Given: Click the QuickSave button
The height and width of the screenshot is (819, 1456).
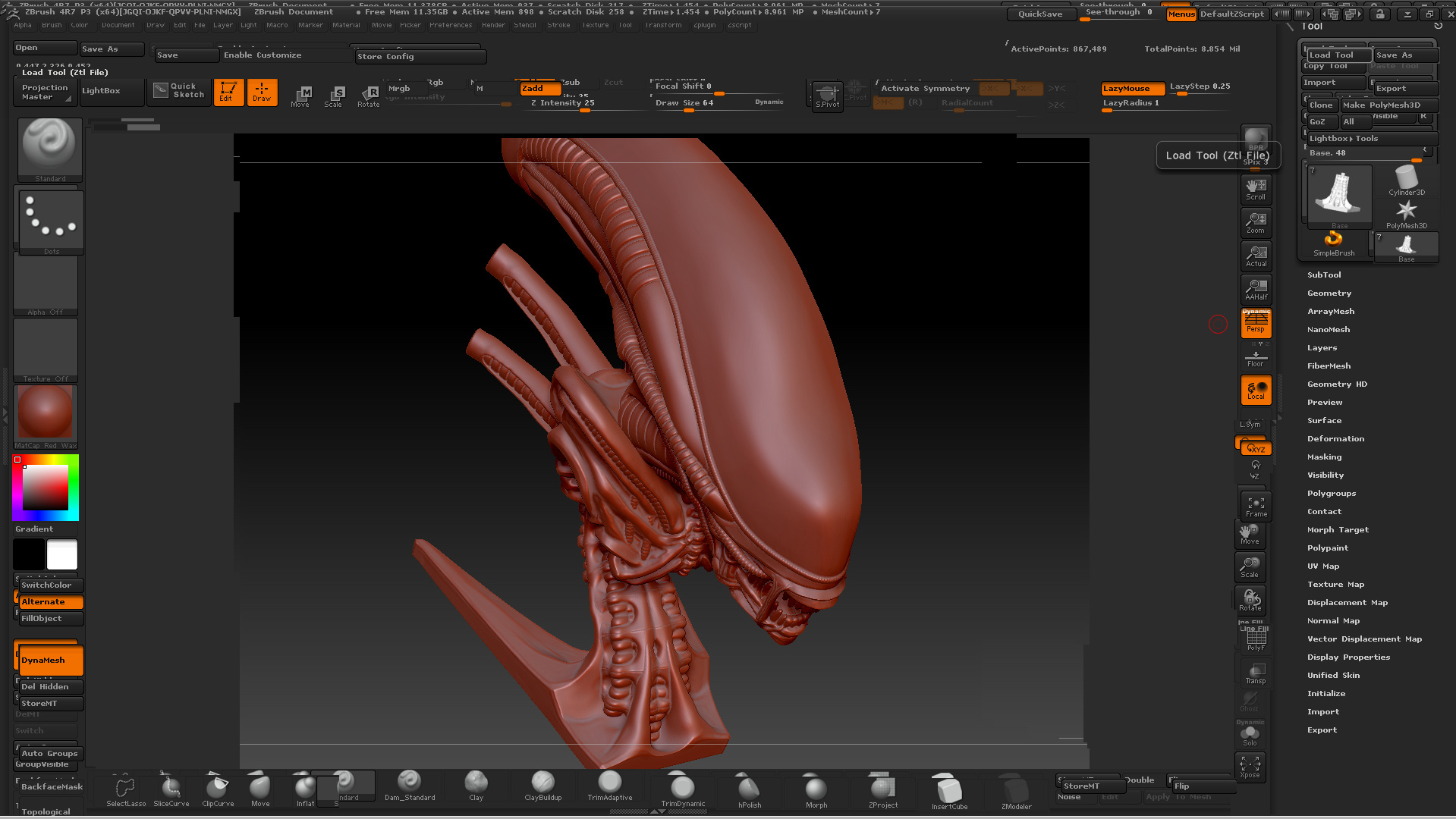Looking at the screenshot, I should (x=1039, y=14).
